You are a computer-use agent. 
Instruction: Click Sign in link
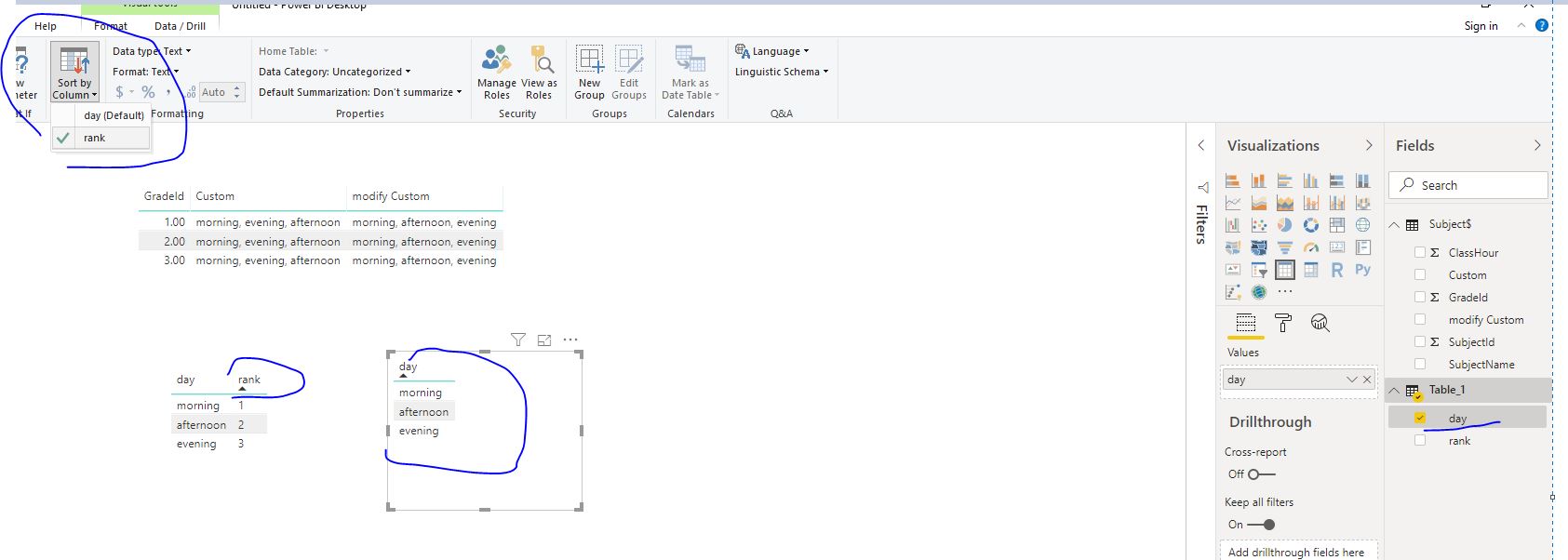coord(1481,26)
